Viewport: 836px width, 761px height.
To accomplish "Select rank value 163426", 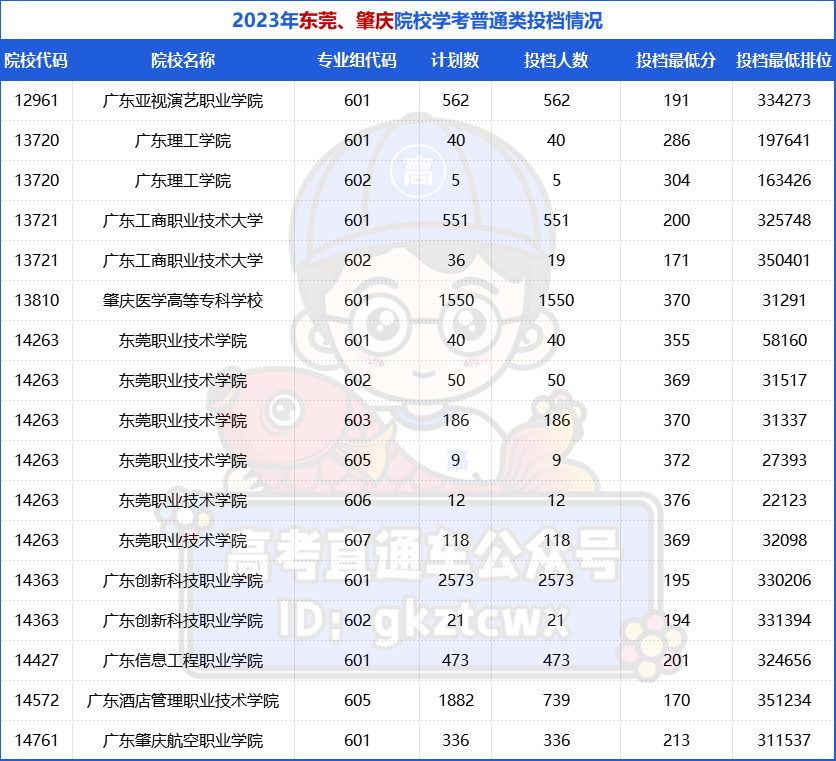I will (x=784, y=180).
